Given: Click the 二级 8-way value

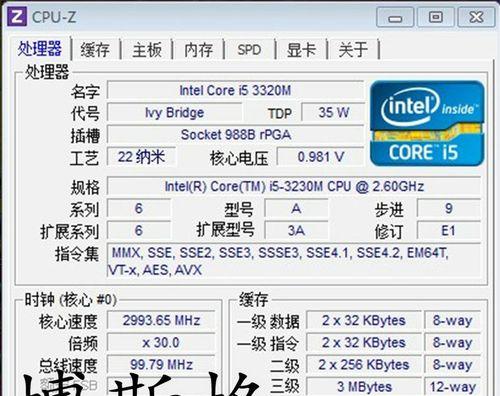Looking at the screenshot, I should tap(453, 365).
